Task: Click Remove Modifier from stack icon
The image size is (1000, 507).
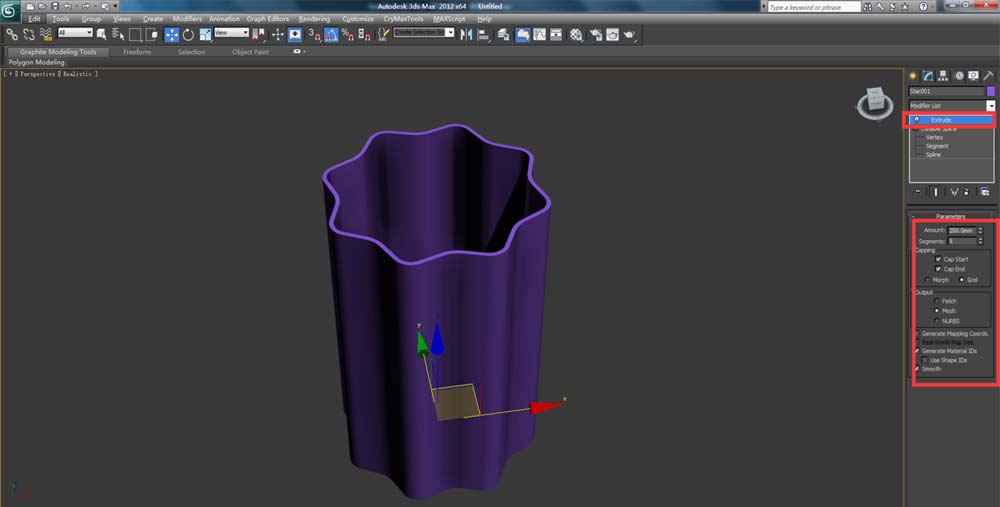Action: tap(966, 191)
